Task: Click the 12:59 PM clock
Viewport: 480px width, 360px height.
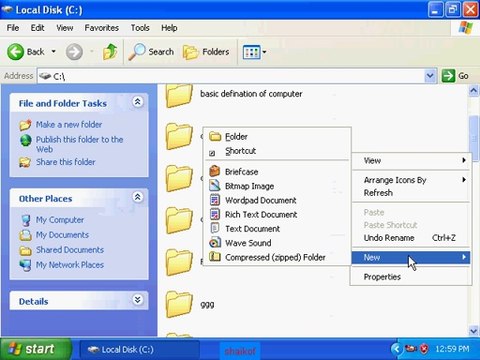Action: coord(452,349)
